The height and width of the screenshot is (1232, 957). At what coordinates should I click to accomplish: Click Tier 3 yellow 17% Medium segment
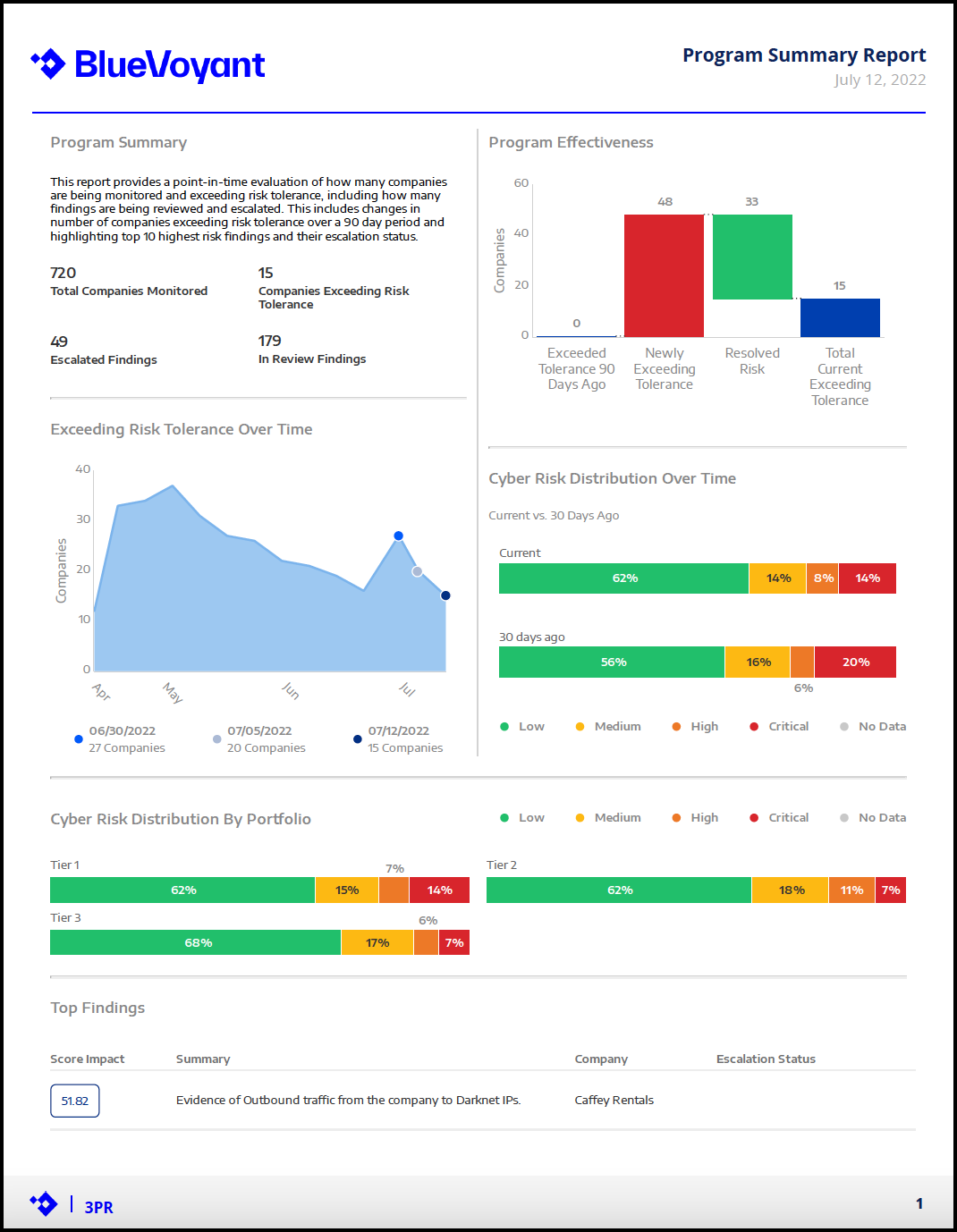tap(377, 943)
